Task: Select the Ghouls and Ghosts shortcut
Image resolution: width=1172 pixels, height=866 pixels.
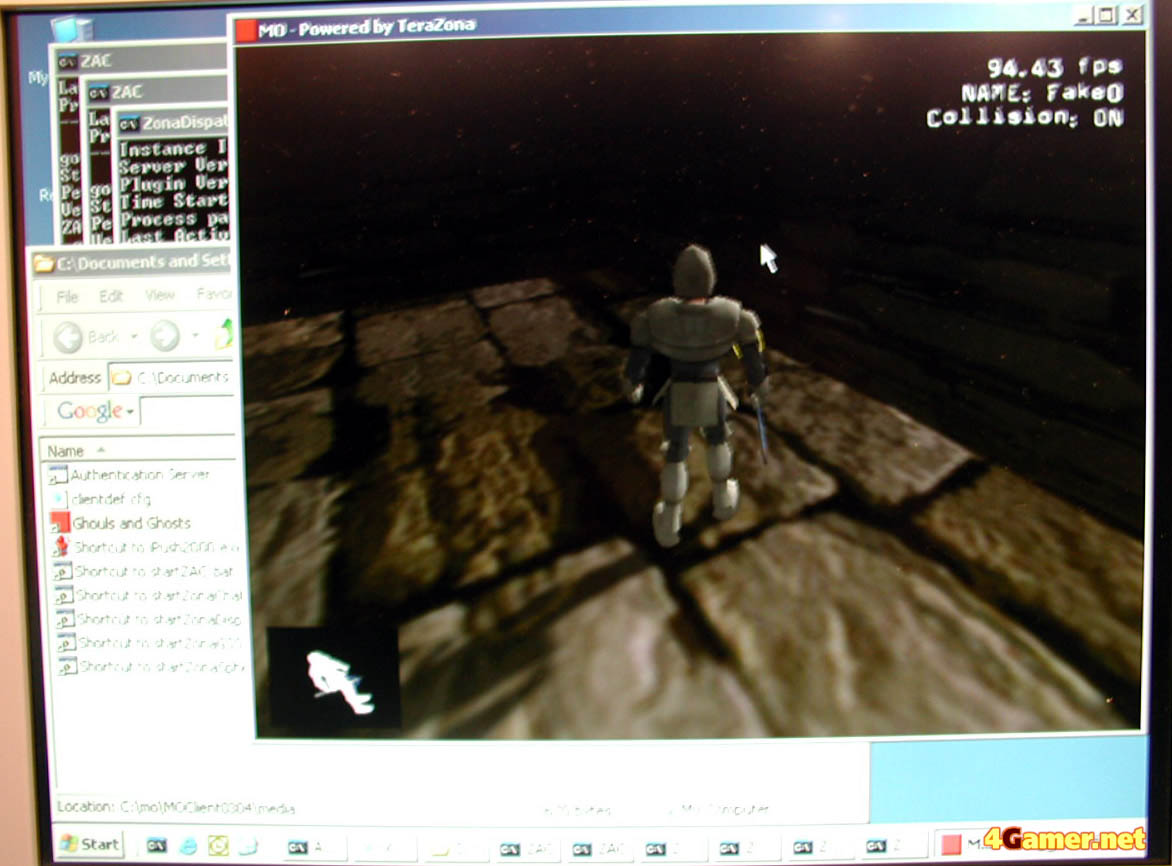Action: (130, 523)
